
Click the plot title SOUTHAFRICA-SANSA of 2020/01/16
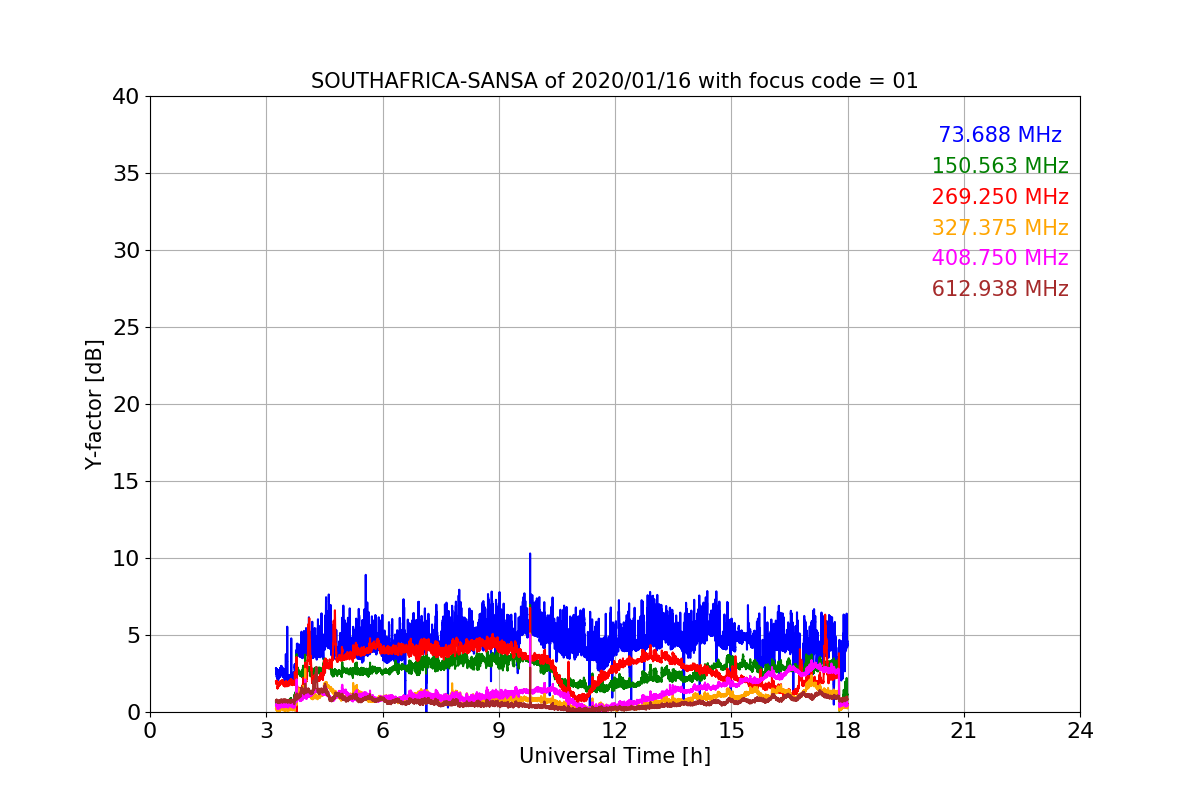[x=614, y=81]
